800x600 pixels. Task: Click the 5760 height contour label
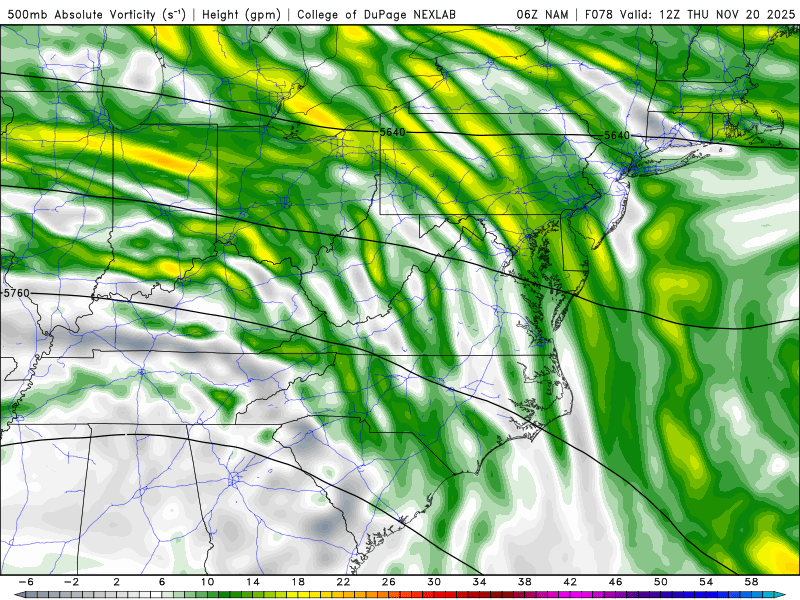(17, 293)
